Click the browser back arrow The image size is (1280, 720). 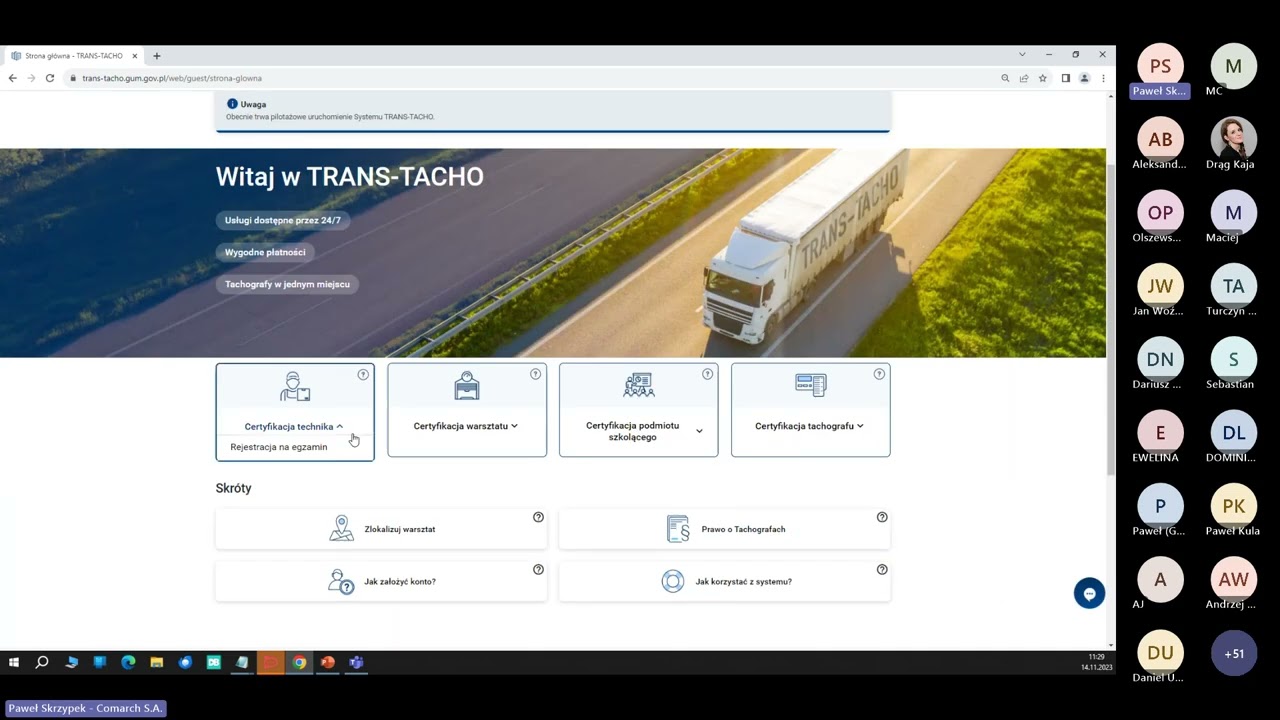tap(13, 78)
